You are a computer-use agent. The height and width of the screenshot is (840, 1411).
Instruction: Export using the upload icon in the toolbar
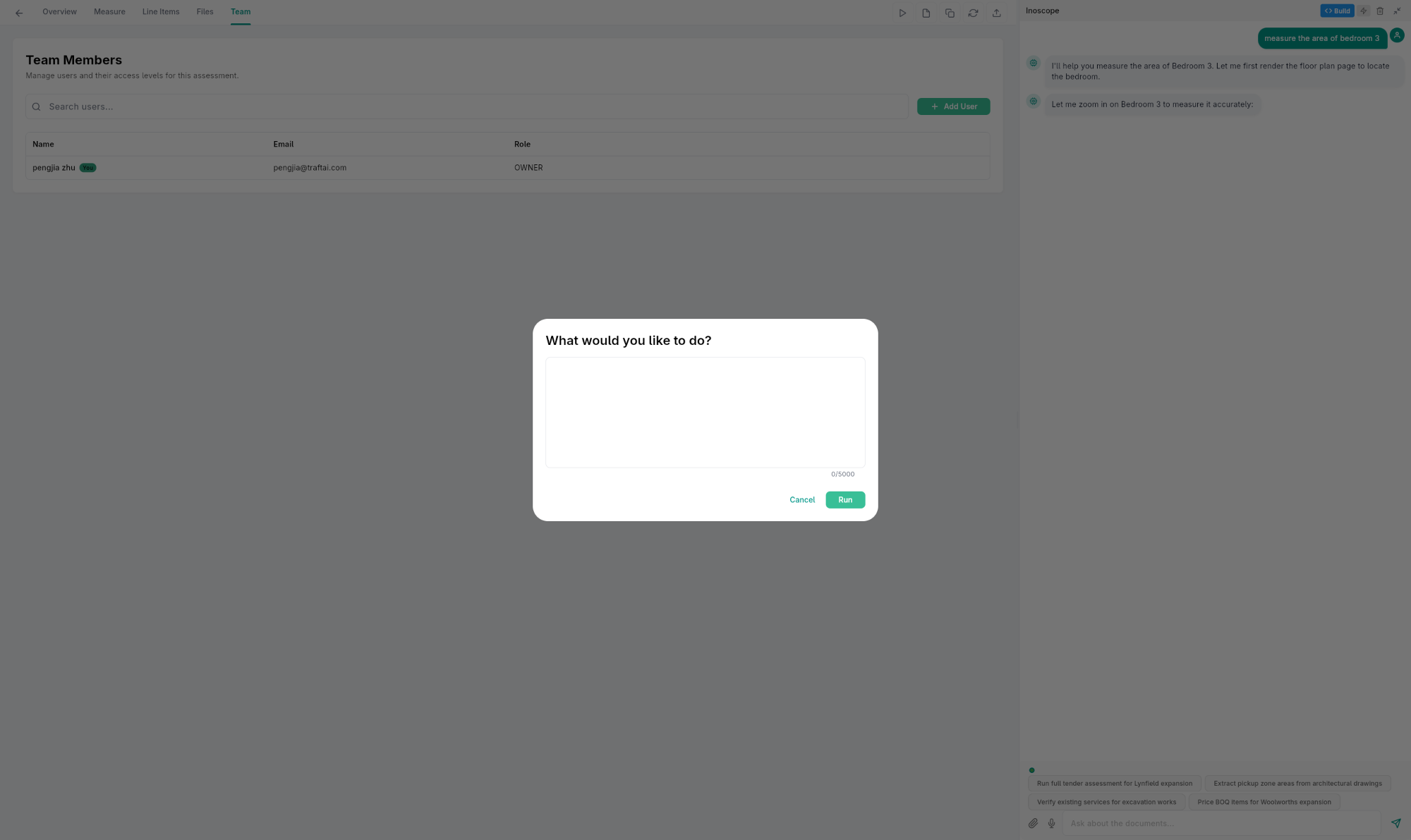tap(997, 13)
